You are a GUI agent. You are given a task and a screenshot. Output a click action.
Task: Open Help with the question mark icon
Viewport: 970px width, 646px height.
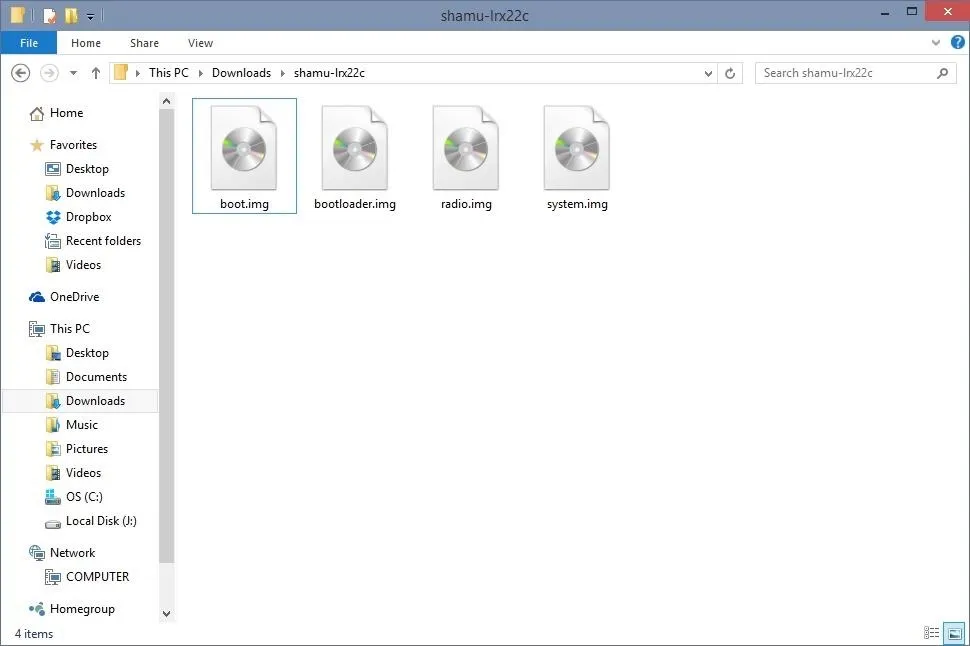pyautogui.click(x=958, y=42)
